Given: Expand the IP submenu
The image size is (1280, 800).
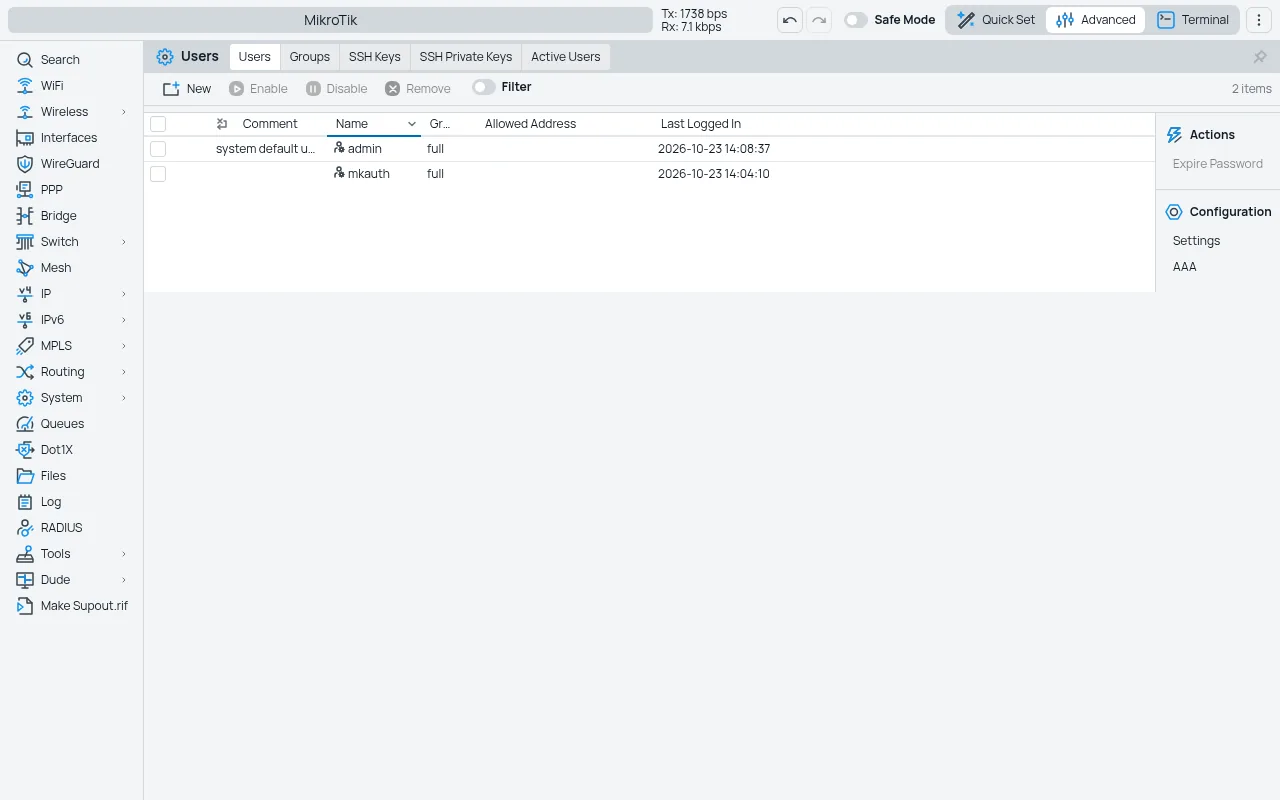Looking at the screenshot, I should [x=124, y=294].
